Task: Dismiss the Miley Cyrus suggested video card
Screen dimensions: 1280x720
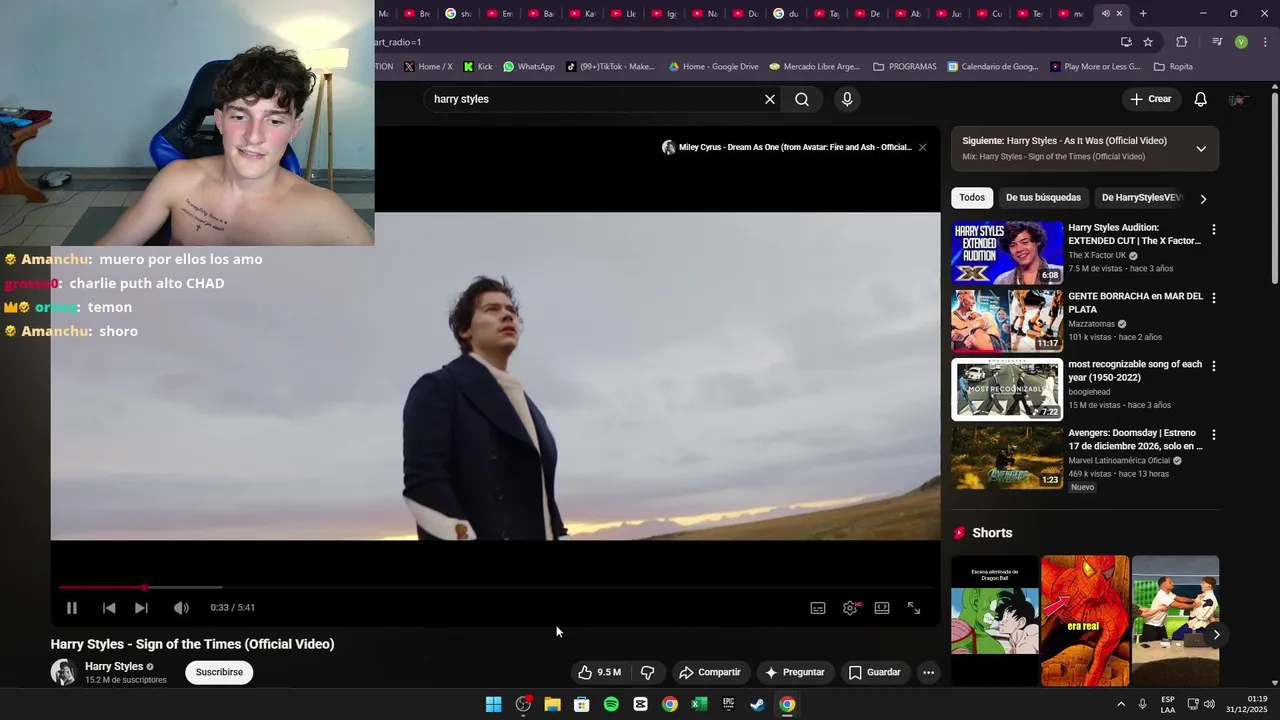Action: [x=922, y=147]
